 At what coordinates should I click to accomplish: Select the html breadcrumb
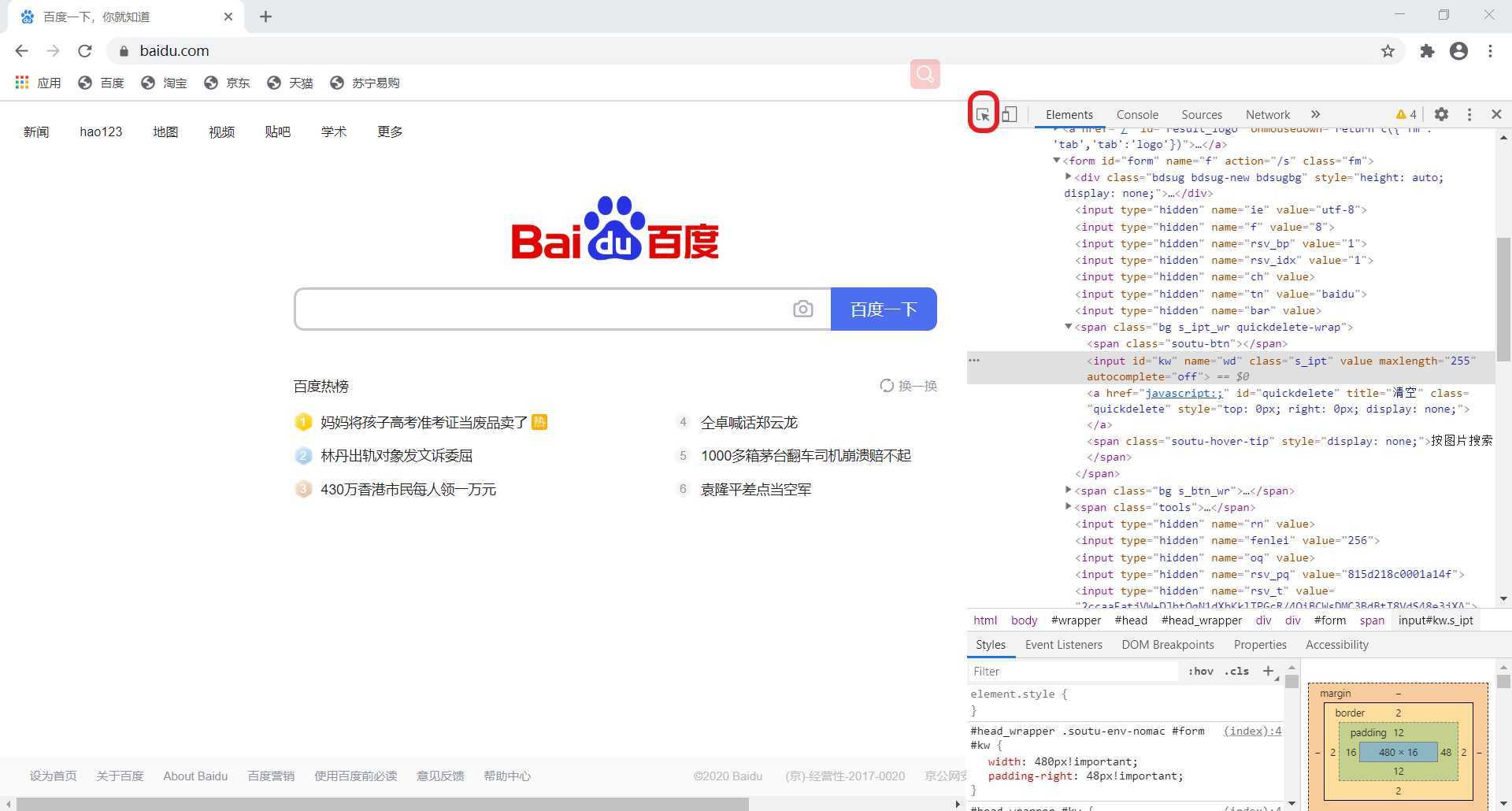(x=985, y=620)
